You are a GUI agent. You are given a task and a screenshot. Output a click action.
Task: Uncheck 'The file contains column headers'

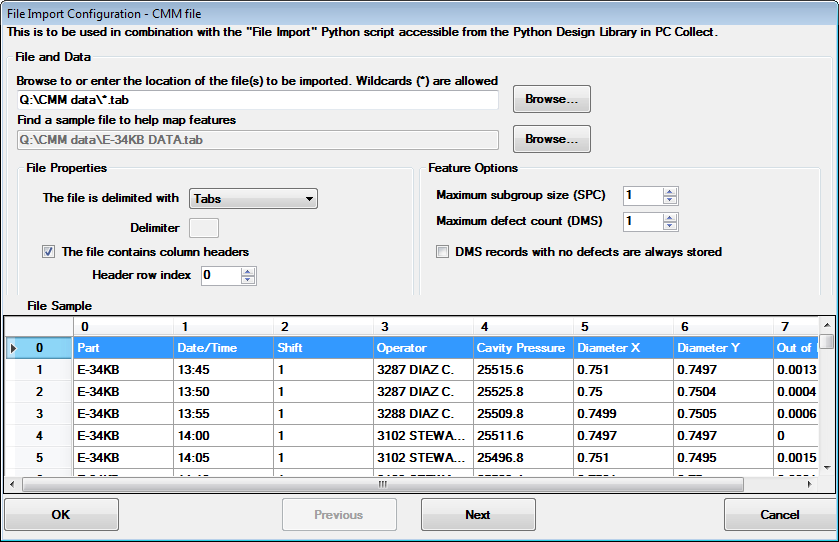pos(49,252)
